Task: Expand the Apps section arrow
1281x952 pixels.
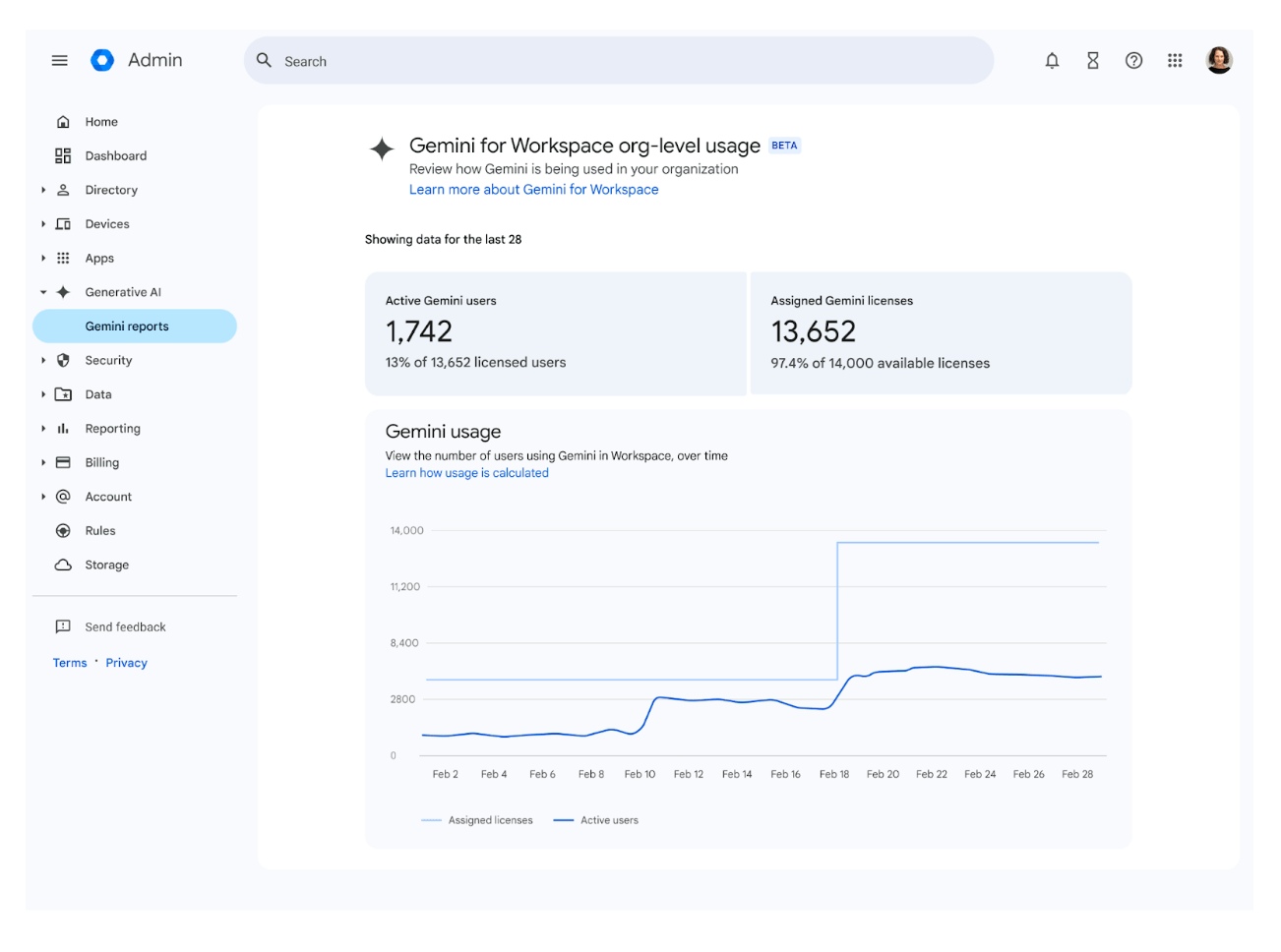Action: click(x=43, y=258)
